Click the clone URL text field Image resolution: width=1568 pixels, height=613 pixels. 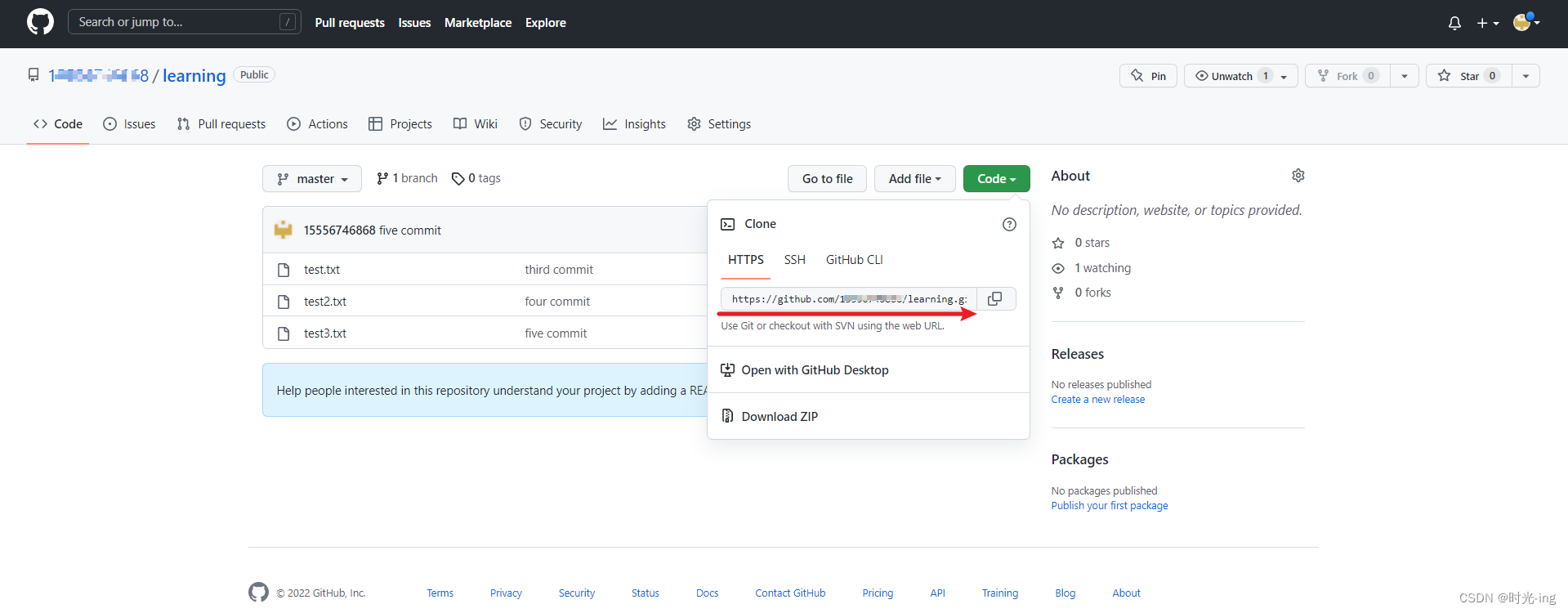[849, 299]
